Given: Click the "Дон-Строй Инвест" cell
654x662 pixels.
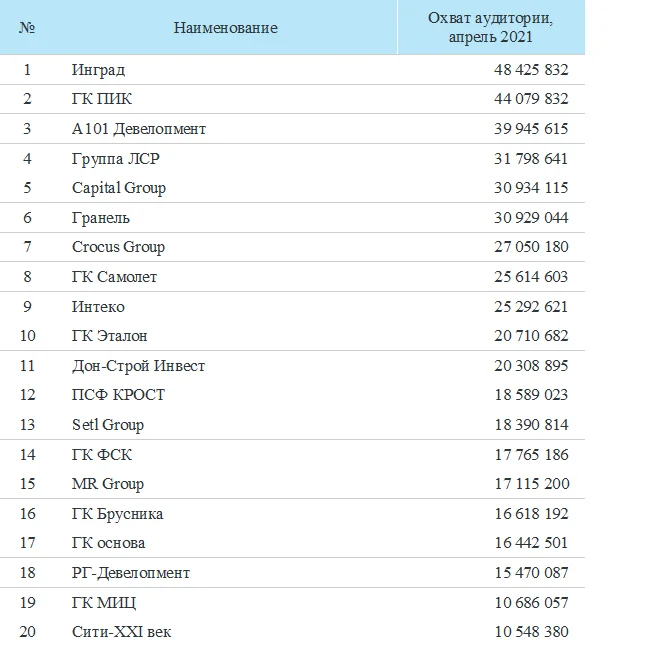Looking at the screenshot, I should tap(138, 366).
